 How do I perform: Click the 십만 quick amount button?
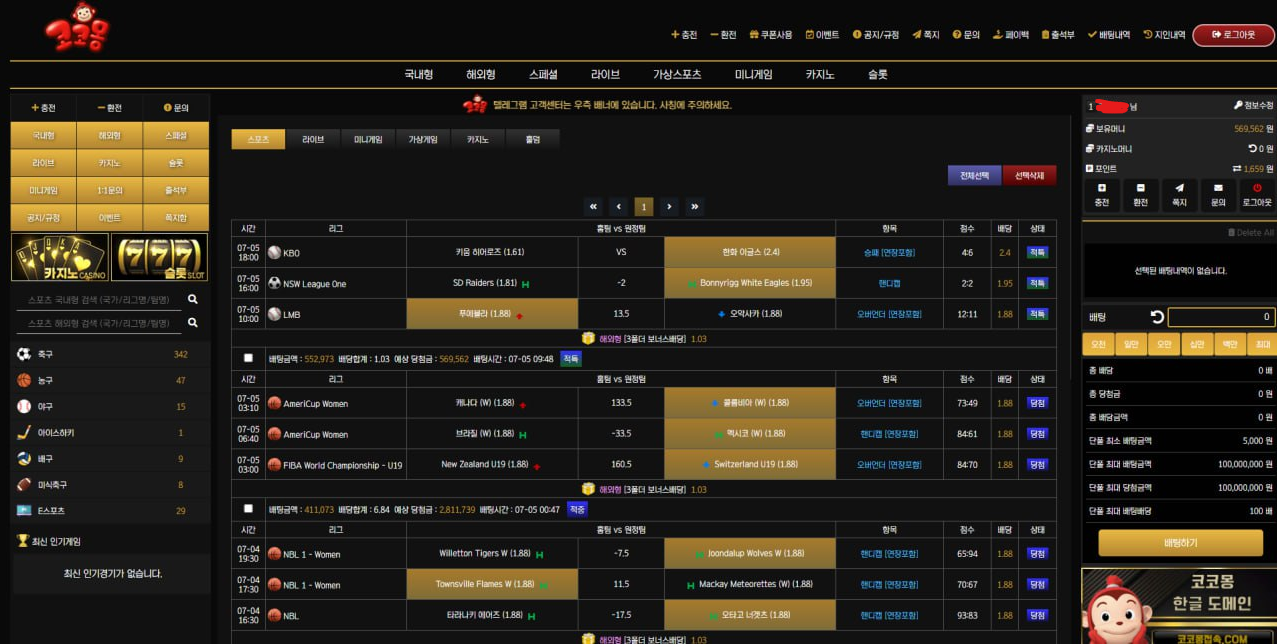pos(1195,345)
